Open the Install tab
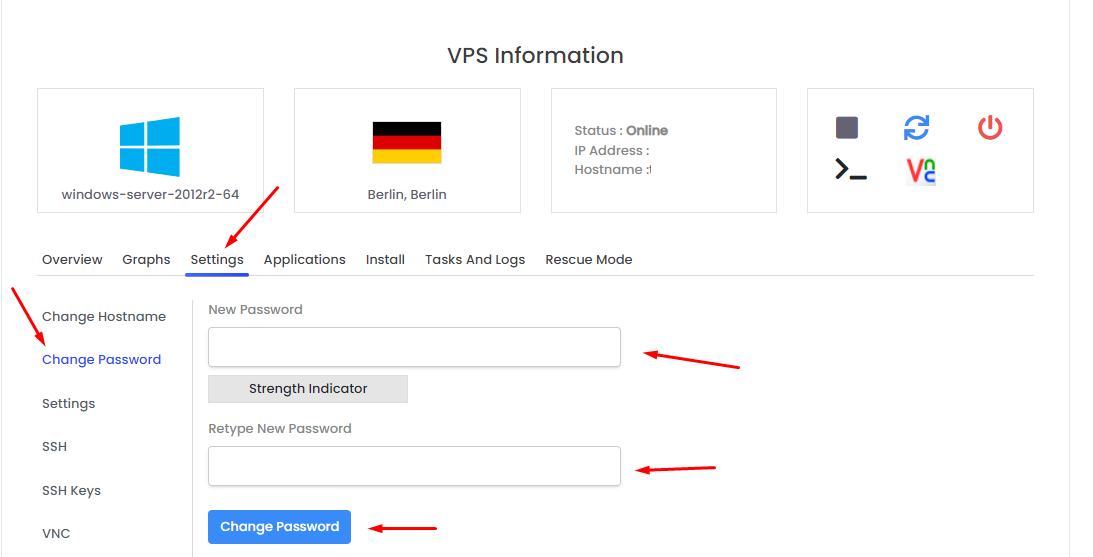The image size is (1093, 557). tap(385, 259)
